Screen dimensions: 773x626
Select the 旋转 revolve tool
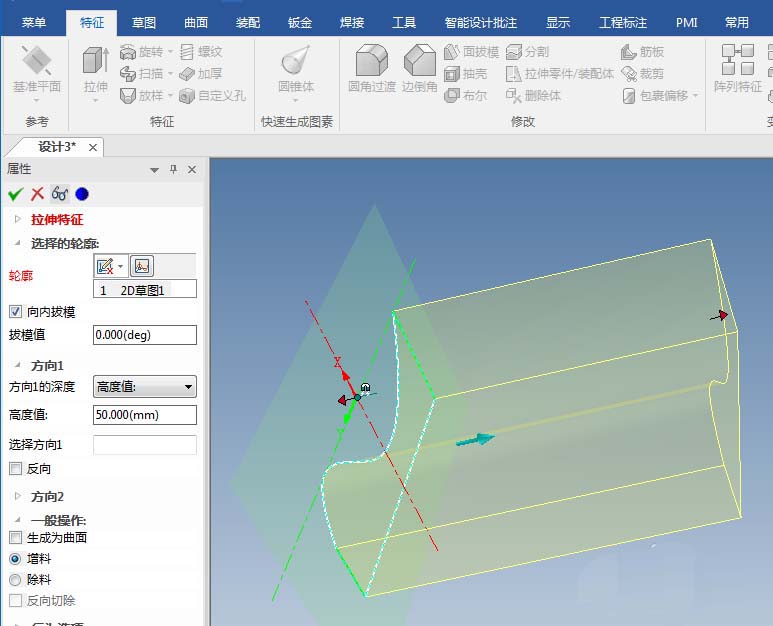141,52
